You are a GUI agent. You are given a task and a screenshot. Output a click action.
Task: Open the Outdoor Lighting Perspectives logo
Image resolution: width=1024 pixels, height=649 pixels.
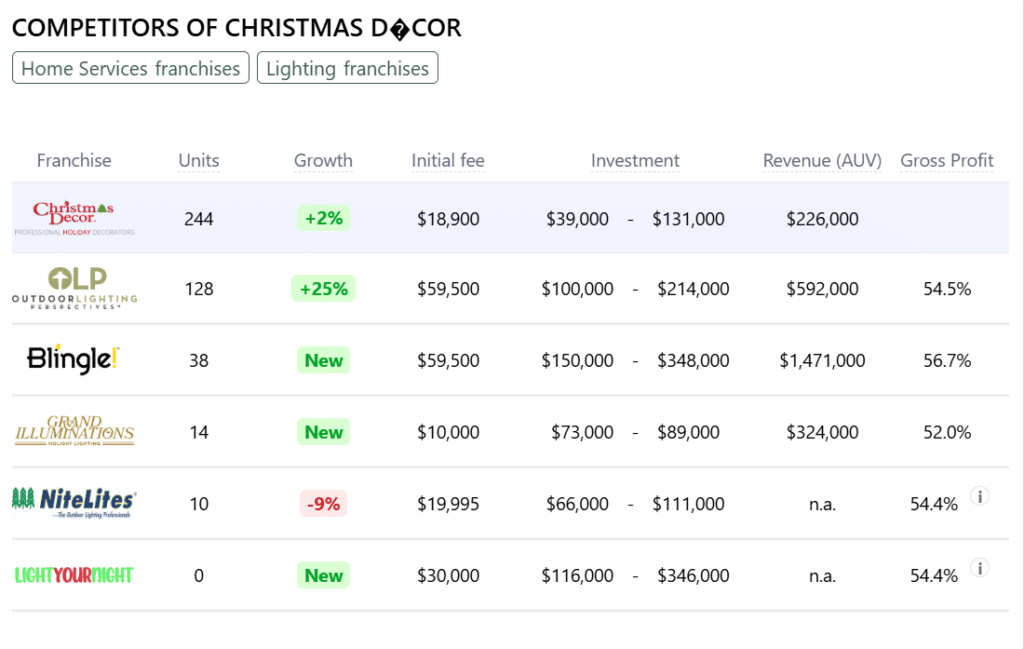(74, 288)
